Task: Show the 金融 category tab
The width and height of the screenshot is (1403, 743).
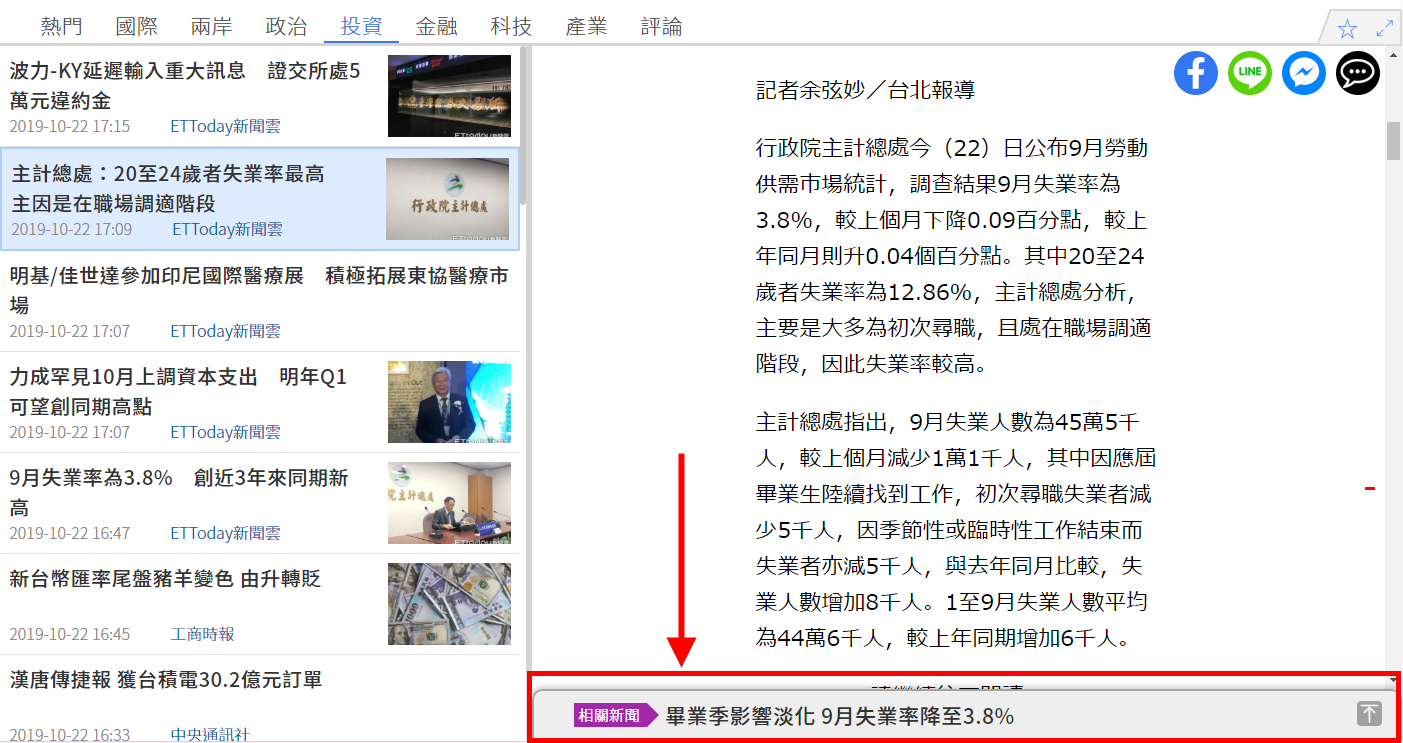Action: (x=437, y=27)
